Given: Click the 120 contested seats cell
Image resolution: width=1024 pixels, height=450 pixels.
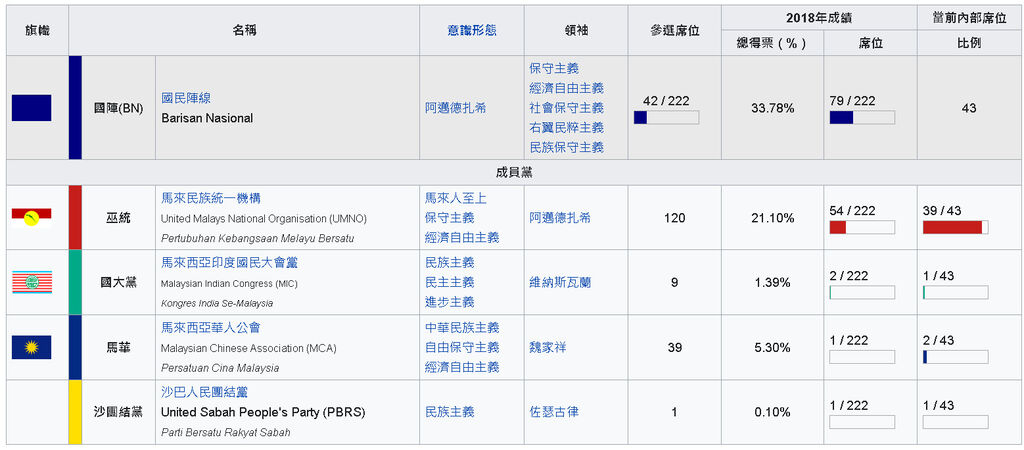Looking at the screenshot, I should [x=675, y=217].
